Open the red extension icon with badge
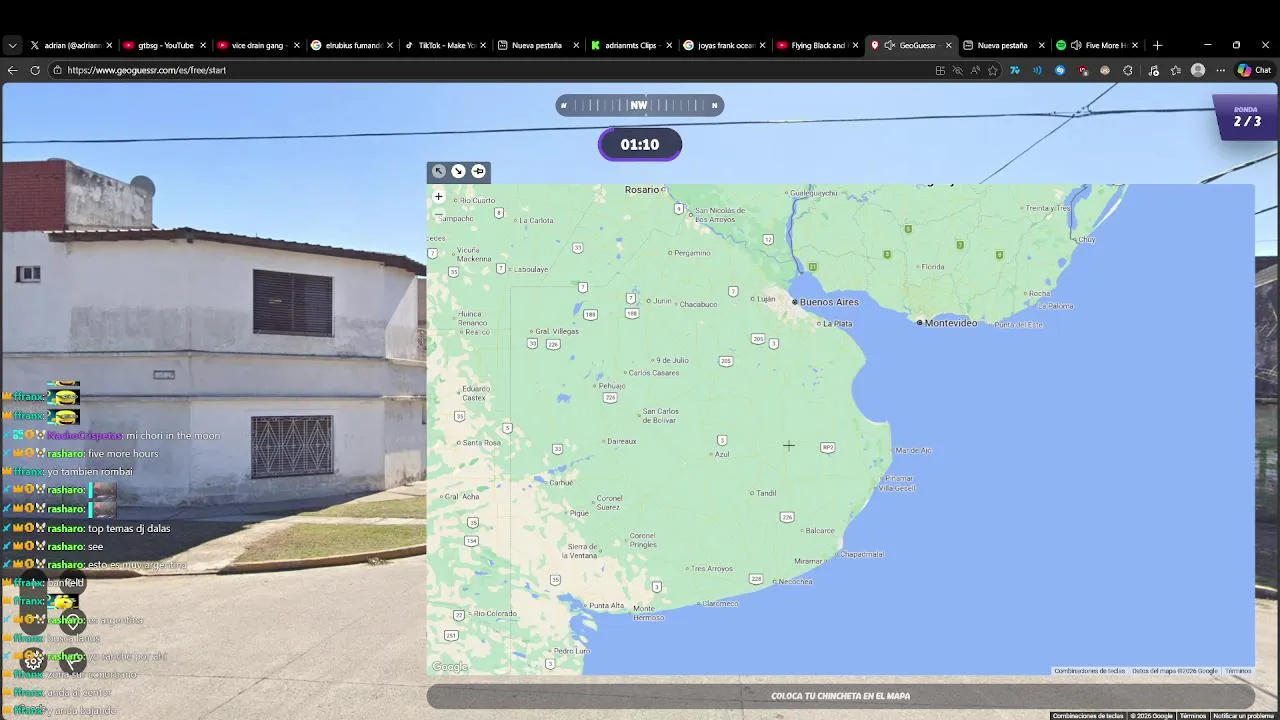This screenshot has width=1280, height=720. point(1083,70)
